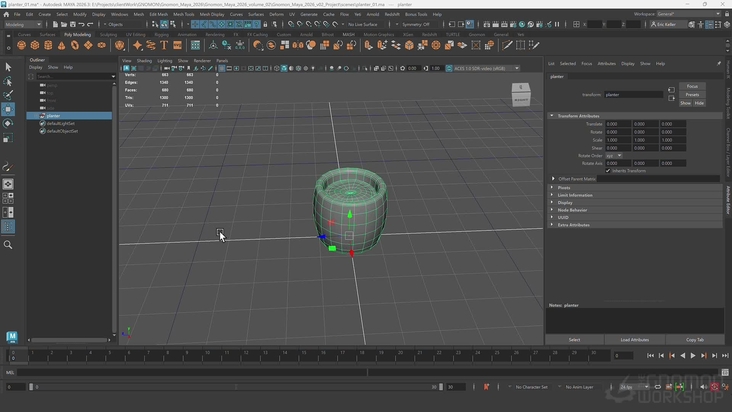Collapse the Transform Attributes section
Screen dimensions: 732x412
(x=578, y=116)
